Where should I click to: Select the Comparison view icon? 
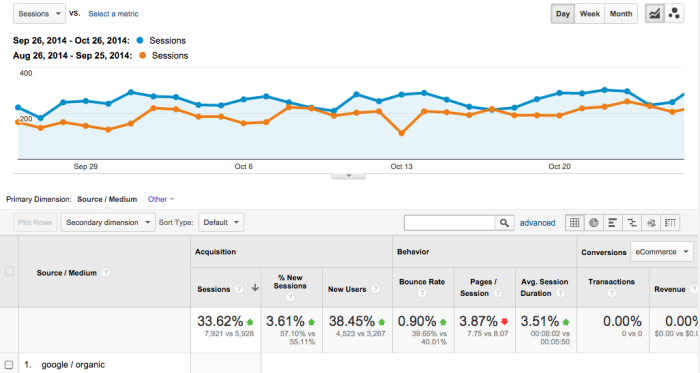pyautogui.click(x=632, y=223)
